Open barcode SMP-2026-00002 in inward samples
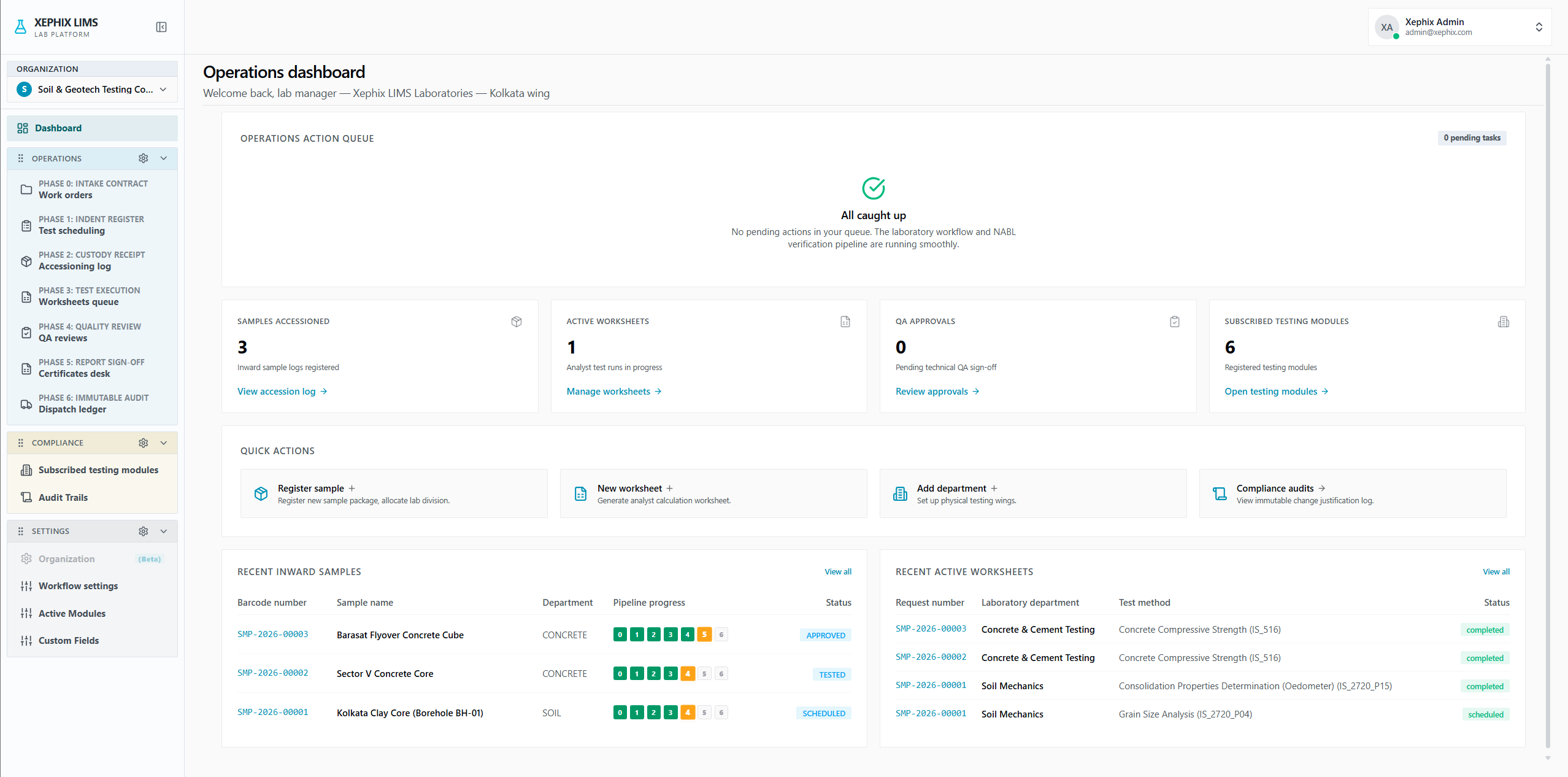1568x777 pixels. (x=273, y=673)
